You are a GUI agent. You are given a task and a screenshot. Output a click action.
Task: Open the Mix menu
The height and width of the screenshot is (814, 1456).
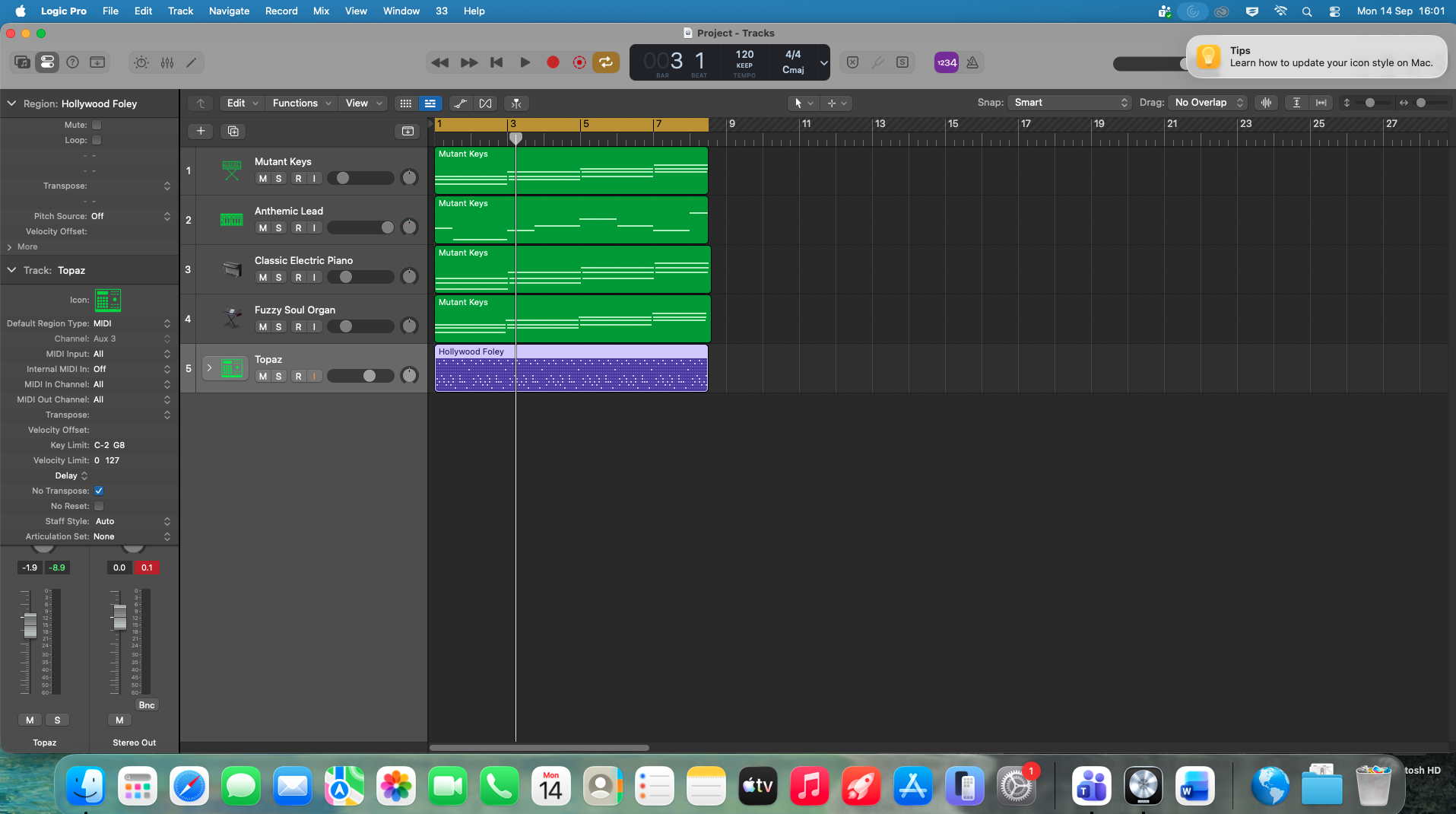[321, 11]
